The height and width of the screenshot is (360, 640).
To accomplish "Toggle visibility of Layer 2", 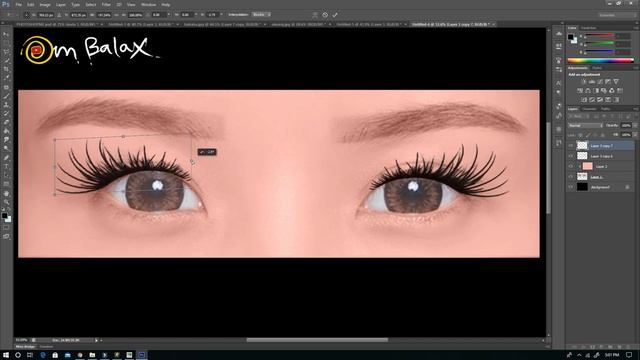I will click(571, 166).
